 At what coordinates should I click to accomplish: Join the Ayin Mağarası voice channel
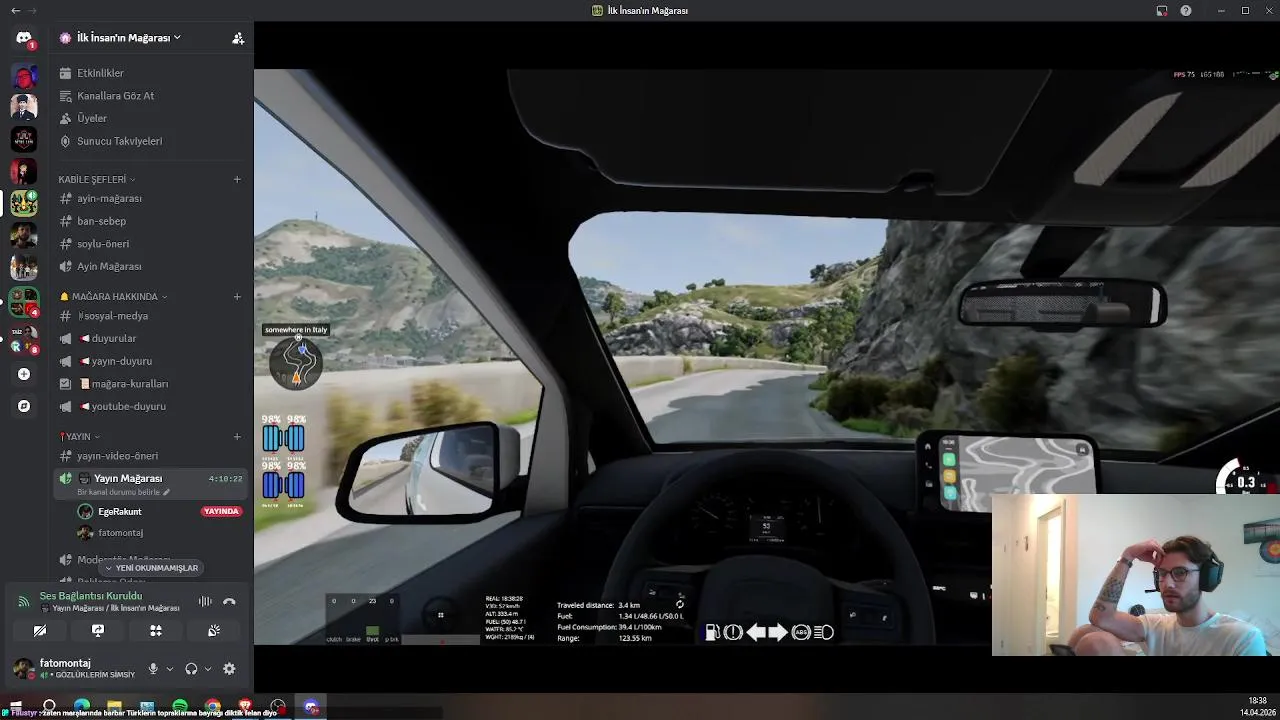152,266
